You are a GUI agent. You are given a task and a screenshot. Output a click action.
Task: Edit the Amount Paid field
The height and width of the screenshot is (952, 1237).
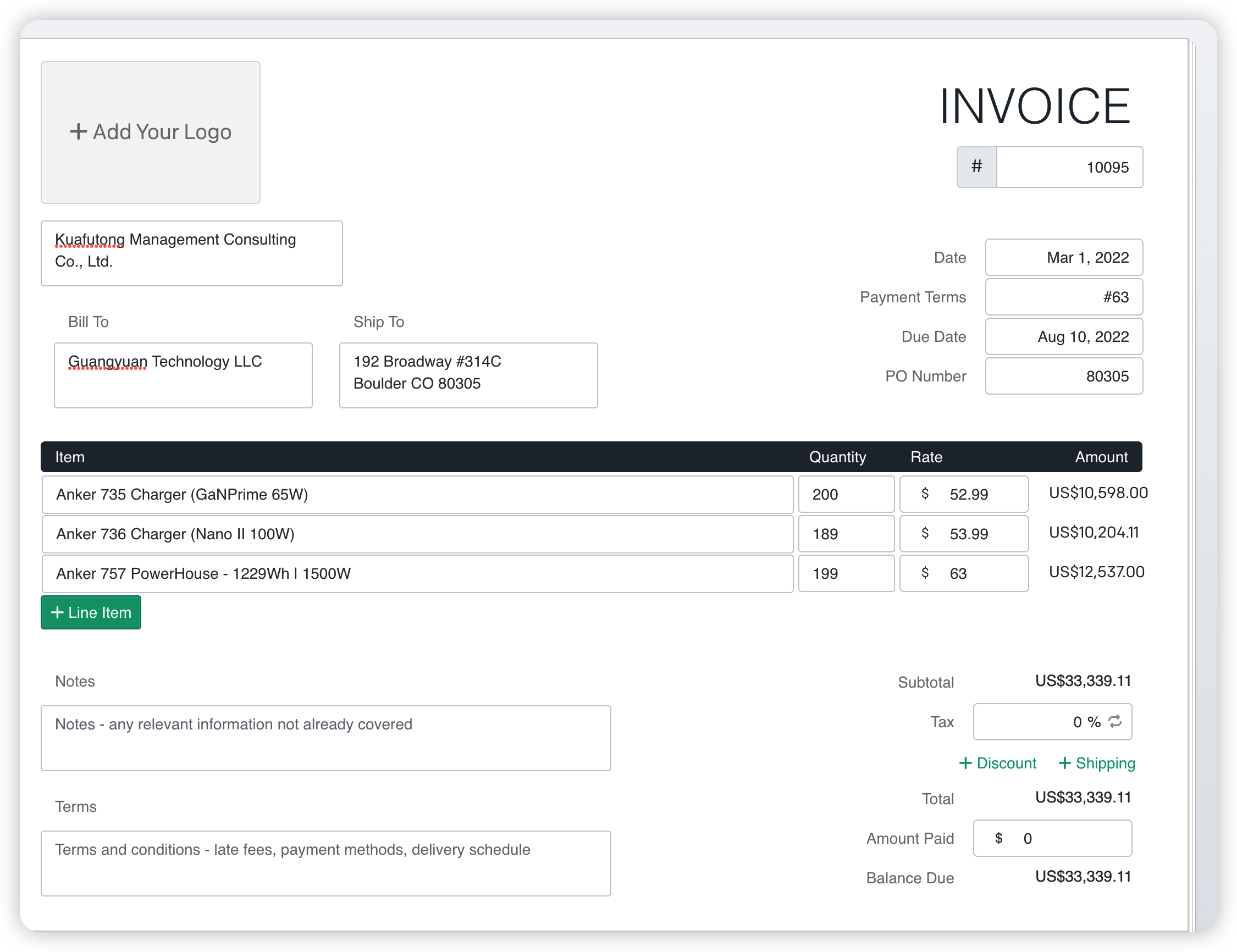tap(1052, 838)
